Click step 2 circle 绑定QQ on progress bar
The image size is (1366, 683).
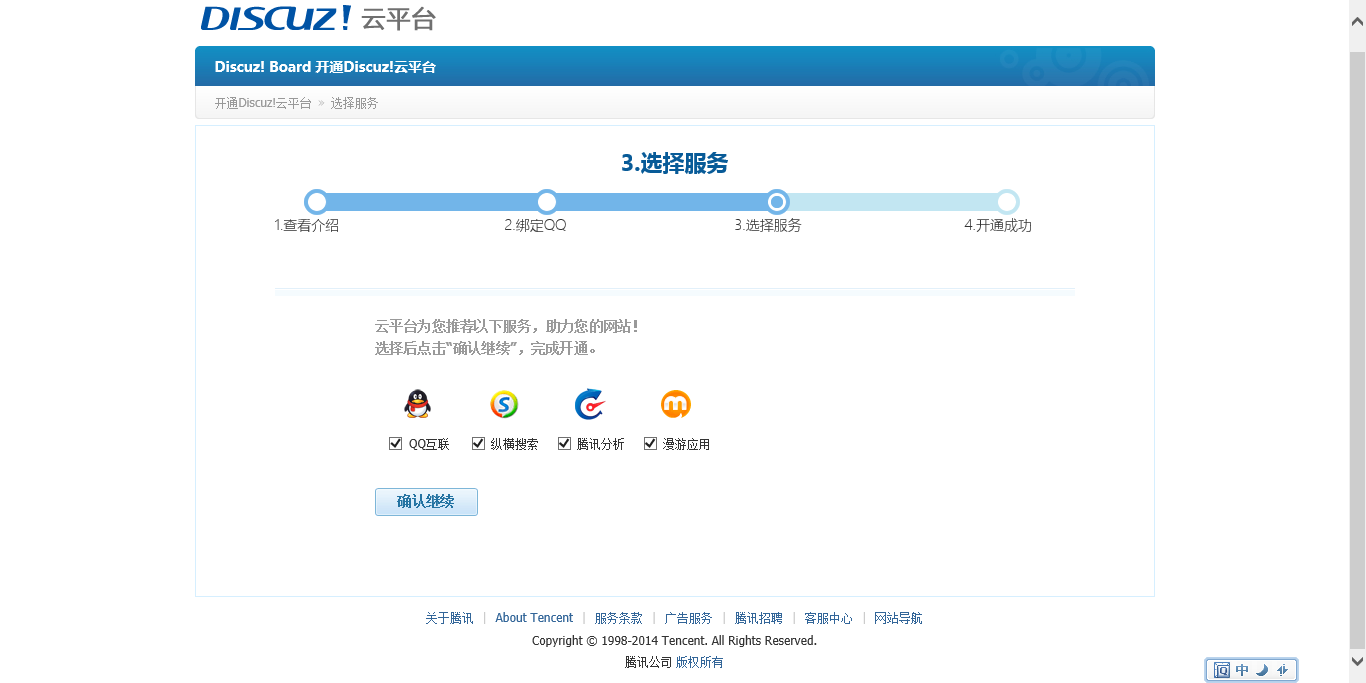(x=546, y=202)
